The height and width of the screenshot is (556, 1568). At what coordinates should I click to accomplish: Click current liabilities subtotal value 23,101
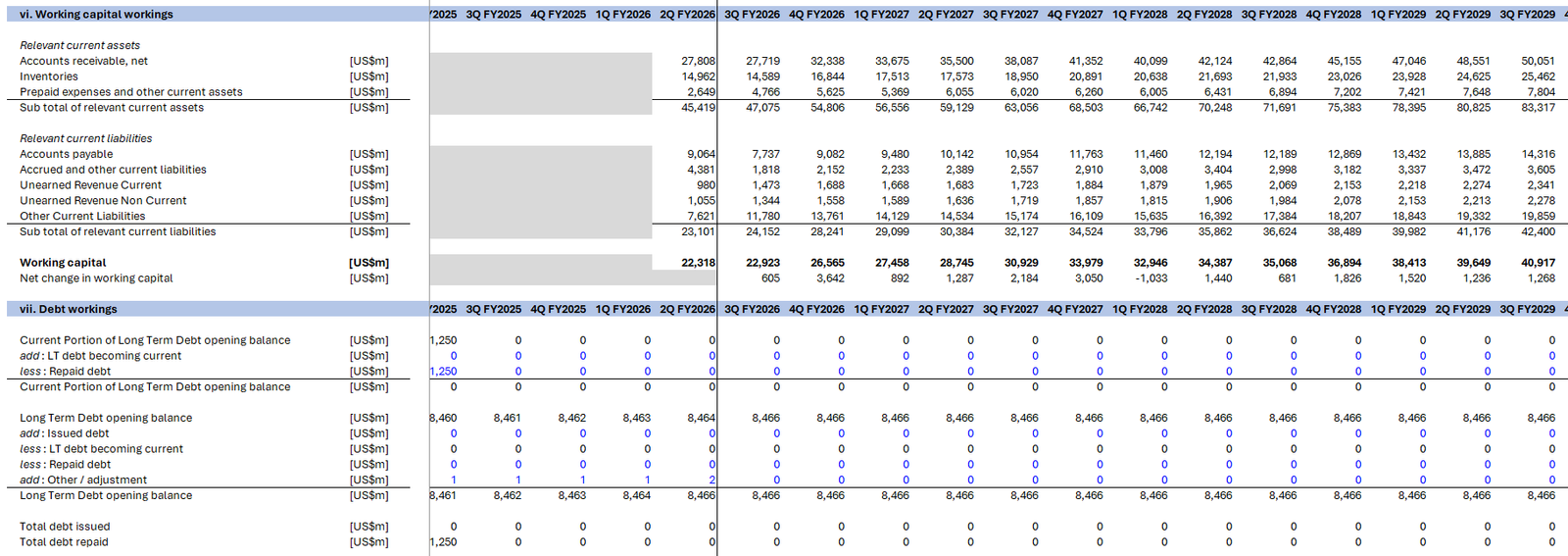click(x=698, y=232)
